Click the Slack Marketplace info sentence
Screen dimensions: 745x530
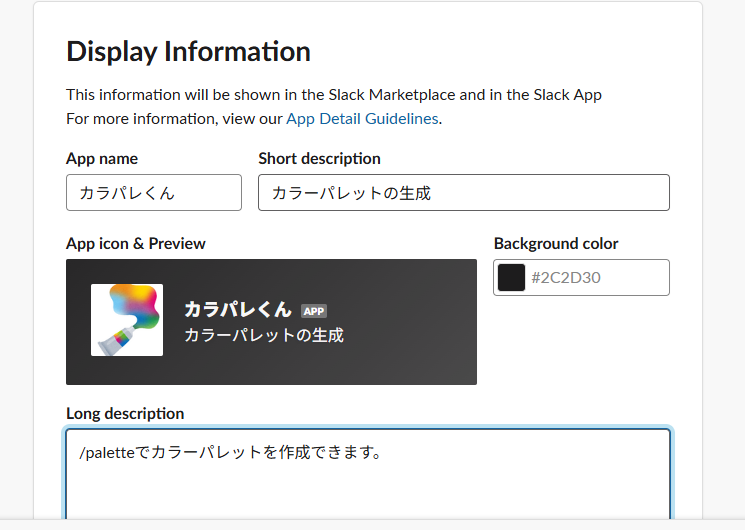pos(334,95)
